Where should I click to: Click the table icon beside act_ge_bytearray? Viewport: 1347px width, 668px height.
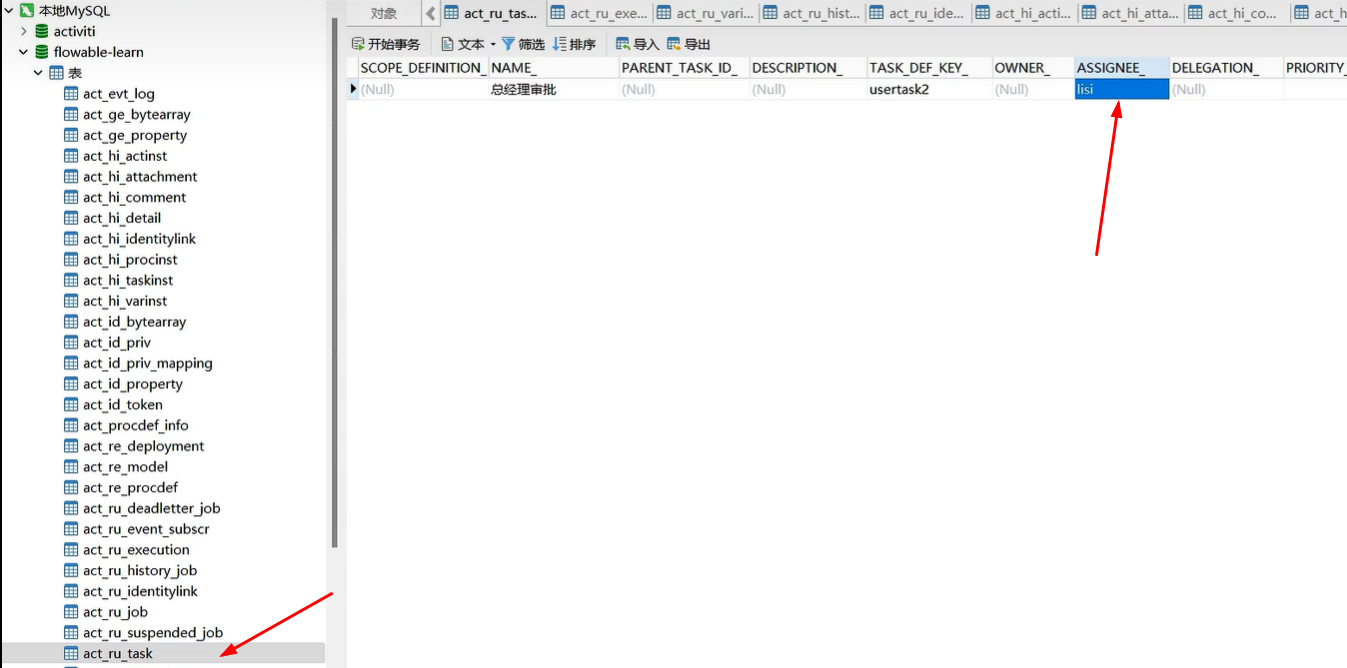click(x=71, y=114)
